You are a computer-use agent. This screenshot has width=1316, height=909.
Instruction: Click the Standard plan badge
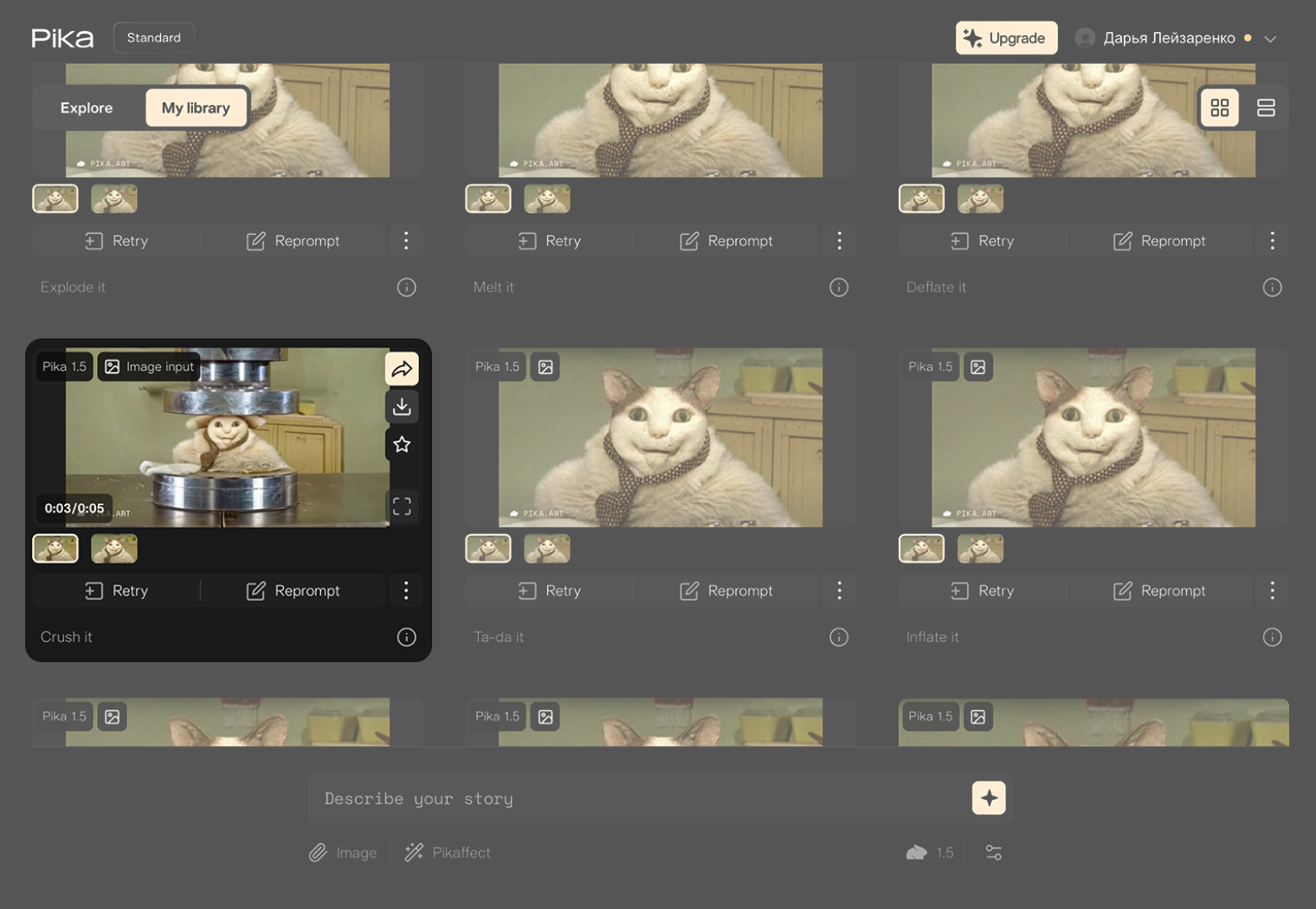click(x=154, y=38)
